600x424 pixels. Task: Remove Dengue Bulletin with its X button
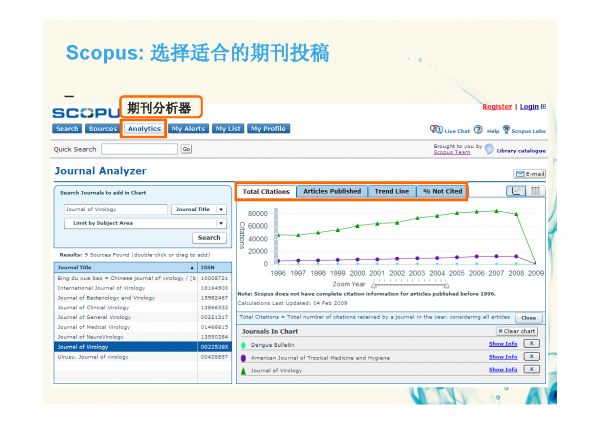(532, 343)
